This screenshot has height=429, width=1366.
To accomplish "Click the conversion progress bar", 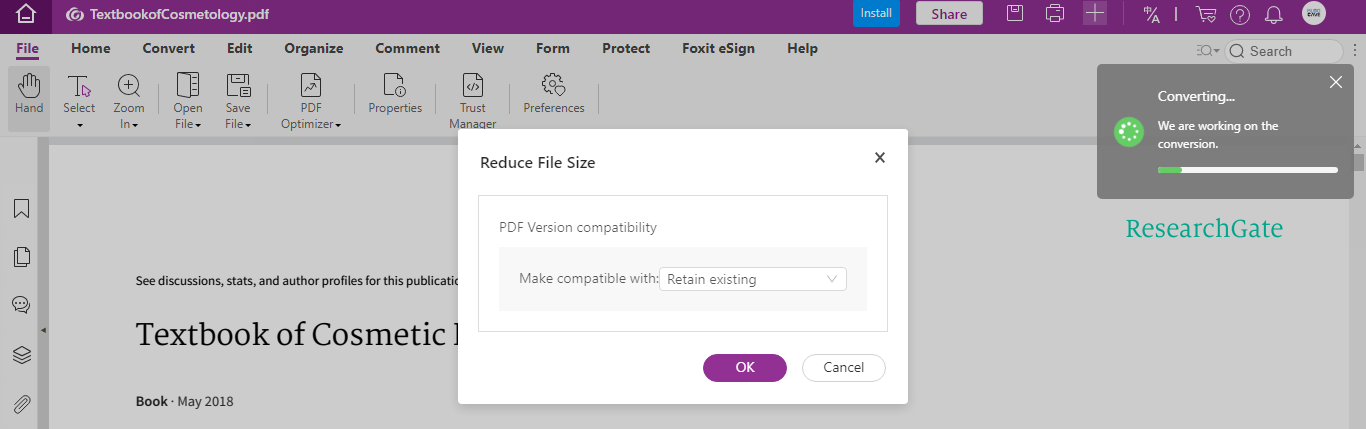I will [1247, 170].
